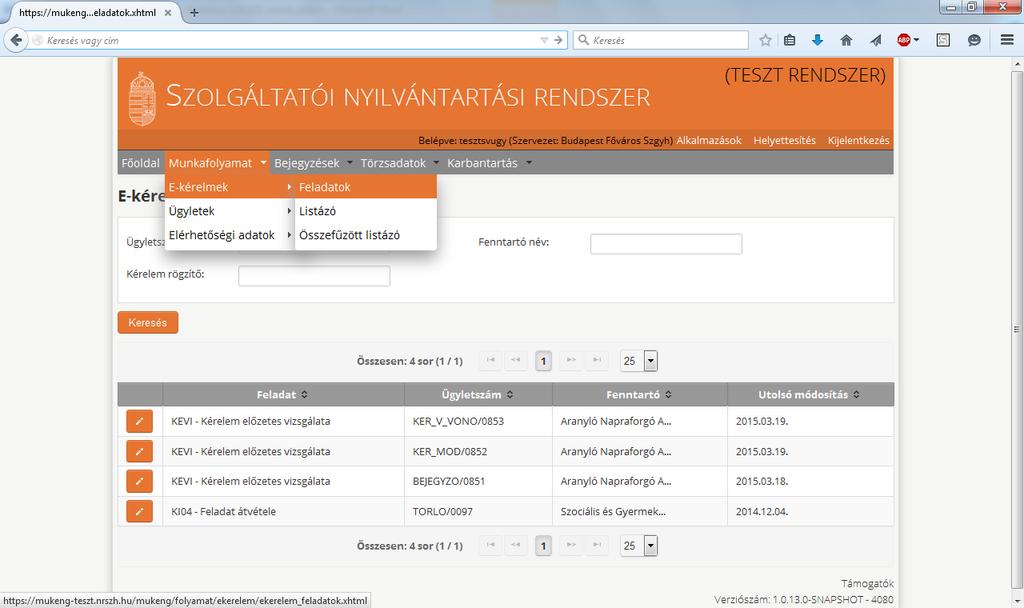Edit the KER_V_VONO/0853 row pencil icon
This screenshot has height=608, width=1024.
coord(139,421)
